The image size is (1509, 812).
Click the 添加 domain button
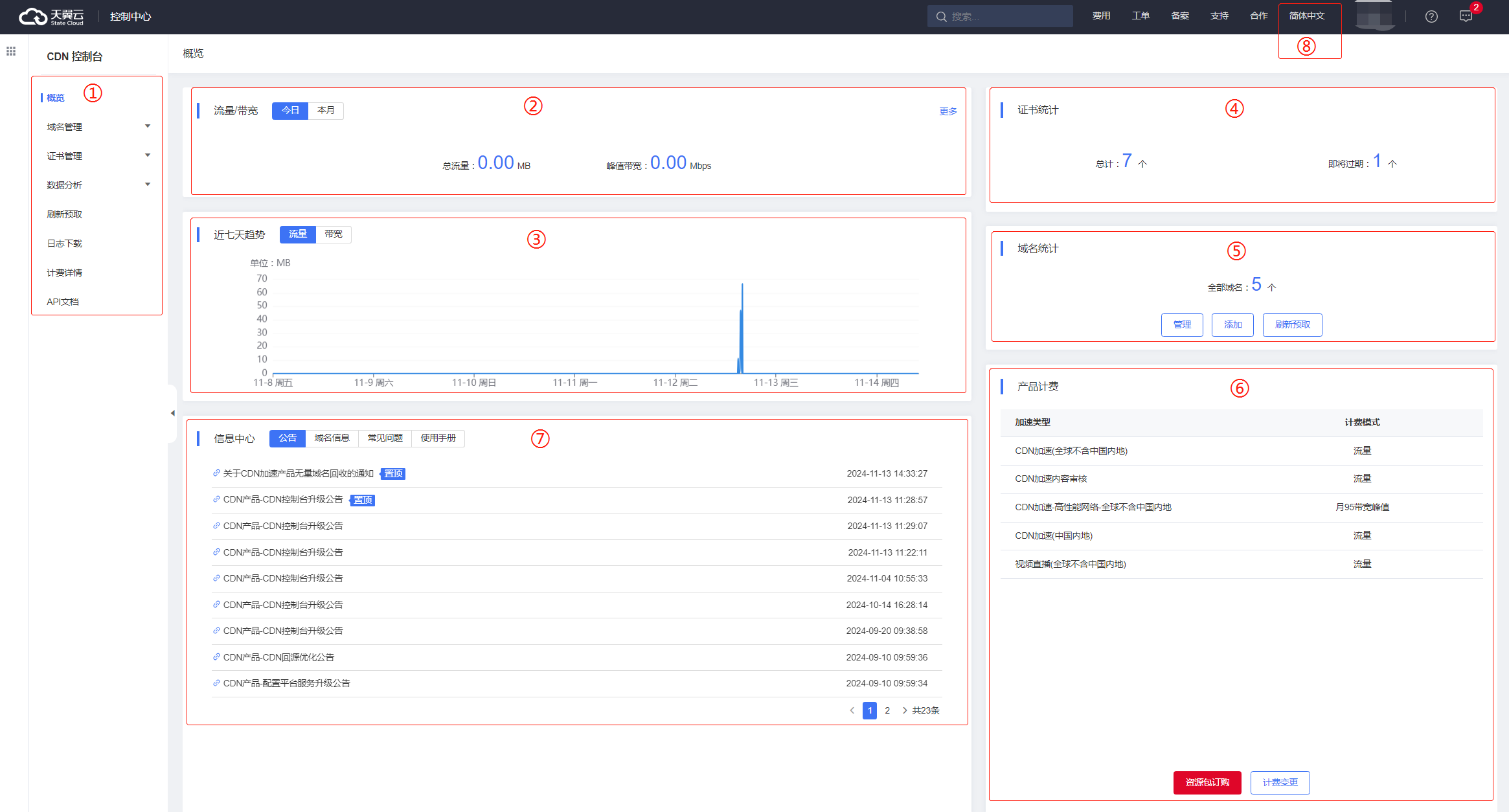[1232, 325]
